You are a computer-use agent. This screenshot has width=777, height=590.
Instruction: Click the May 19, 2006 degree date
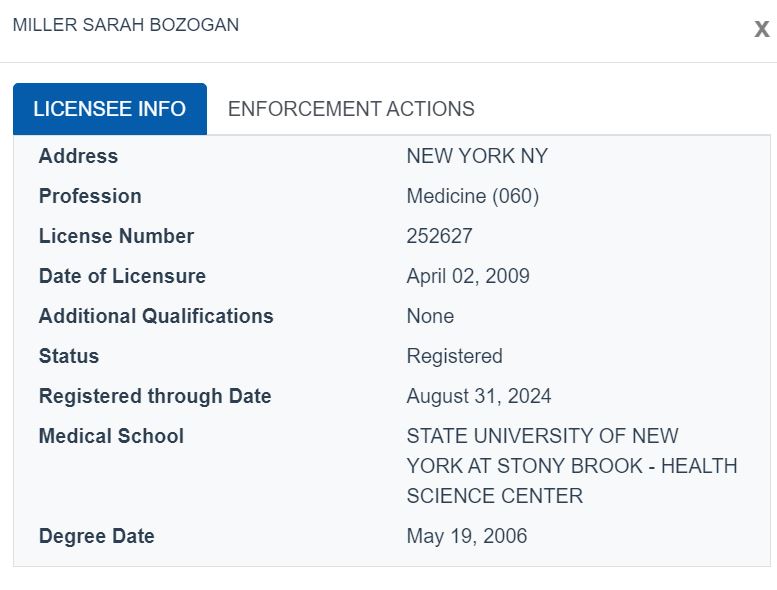pos(467,536)
